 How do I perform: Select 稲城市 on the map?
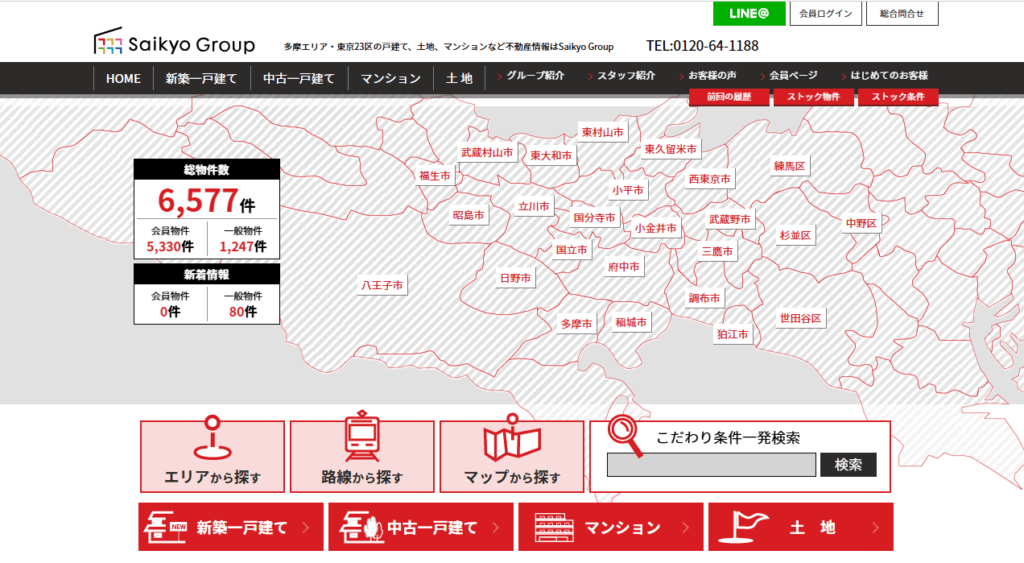click(631, 323)
